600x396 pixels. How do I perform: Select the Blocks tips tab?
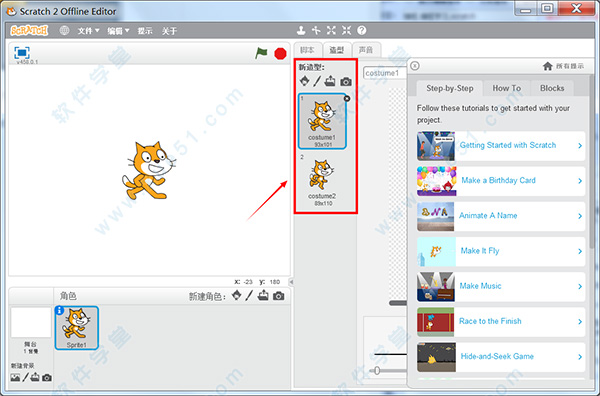pyautogui.click(x=552, y=88)
